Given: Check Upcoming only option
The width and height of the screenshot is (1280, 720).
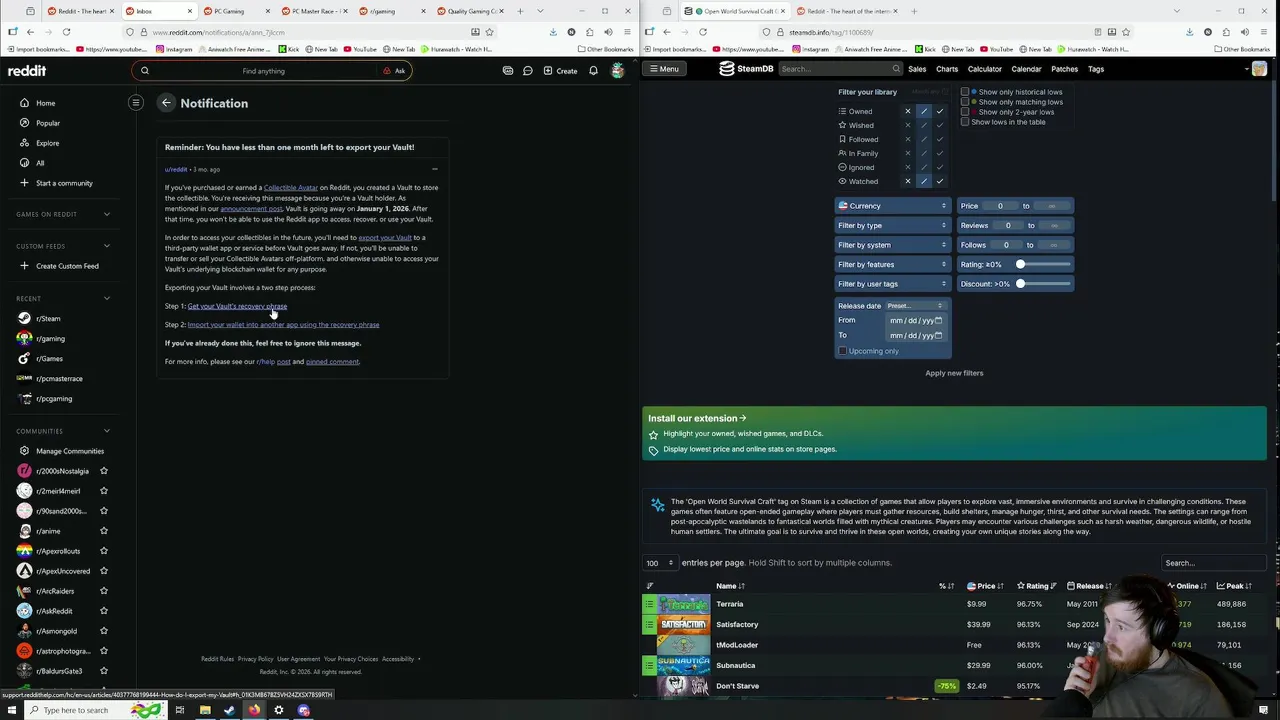Looking at the screenshot, I should [x=842, y=351].
